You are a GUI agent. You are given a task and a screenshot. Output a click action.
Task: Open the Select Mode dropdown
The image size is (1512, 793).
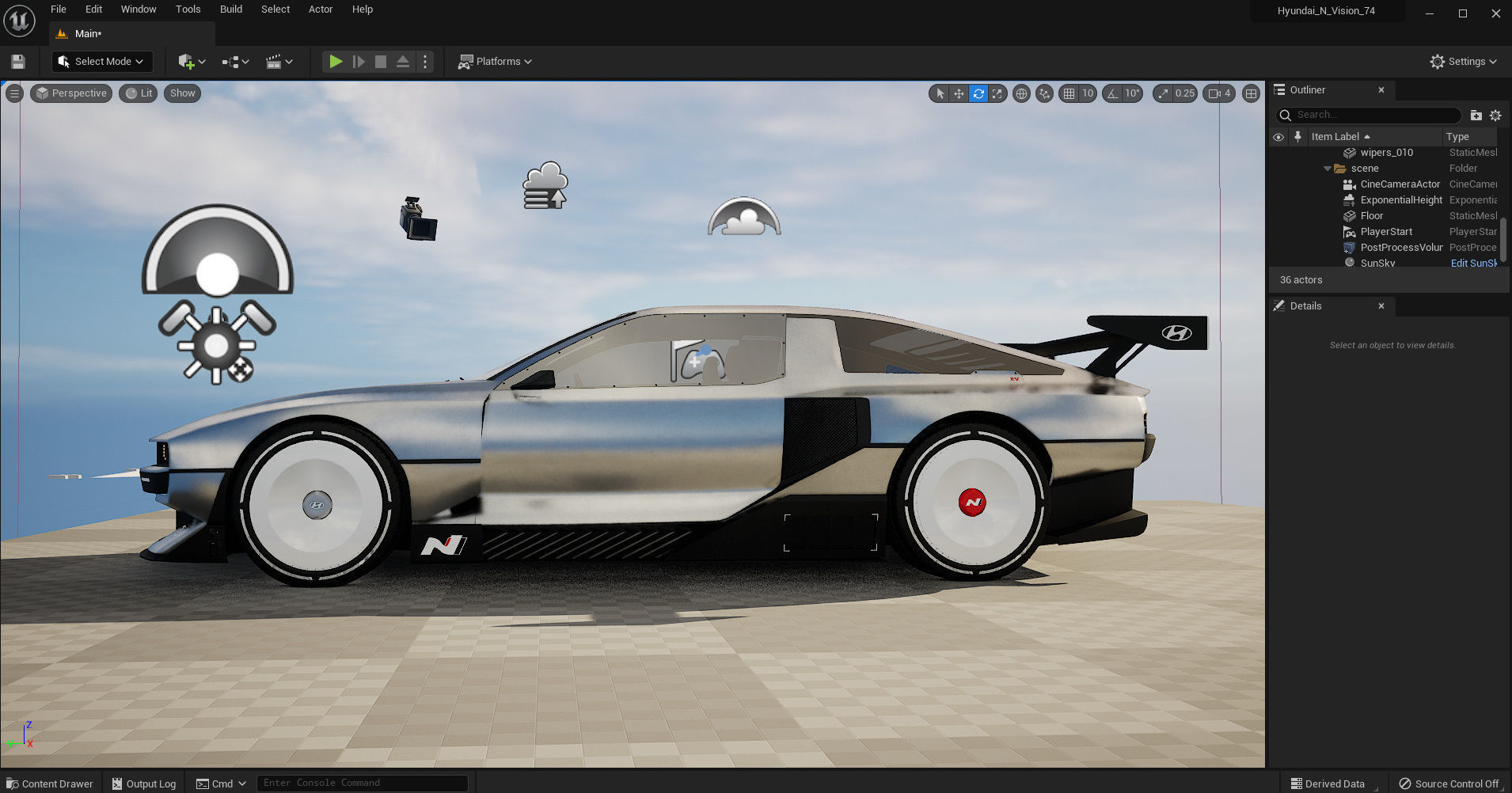click(x=102, y=62)
